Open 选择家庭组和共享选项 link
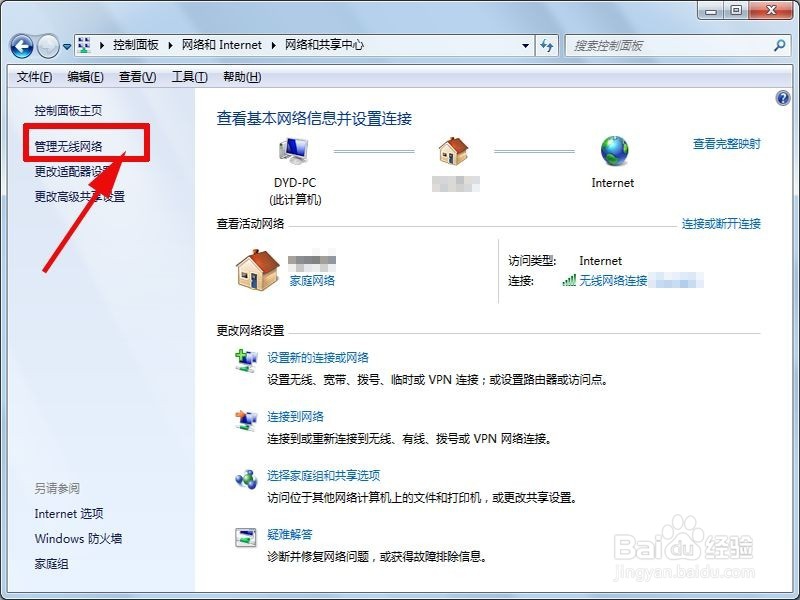The image size is (800, 600). 323,476
